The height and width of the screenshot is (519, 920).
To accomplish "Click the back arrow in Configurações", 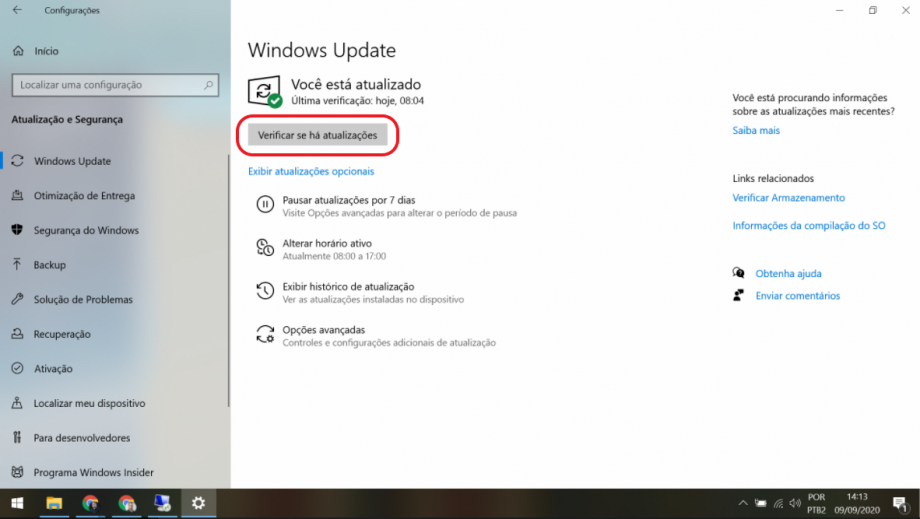I will tap(16, 11).
